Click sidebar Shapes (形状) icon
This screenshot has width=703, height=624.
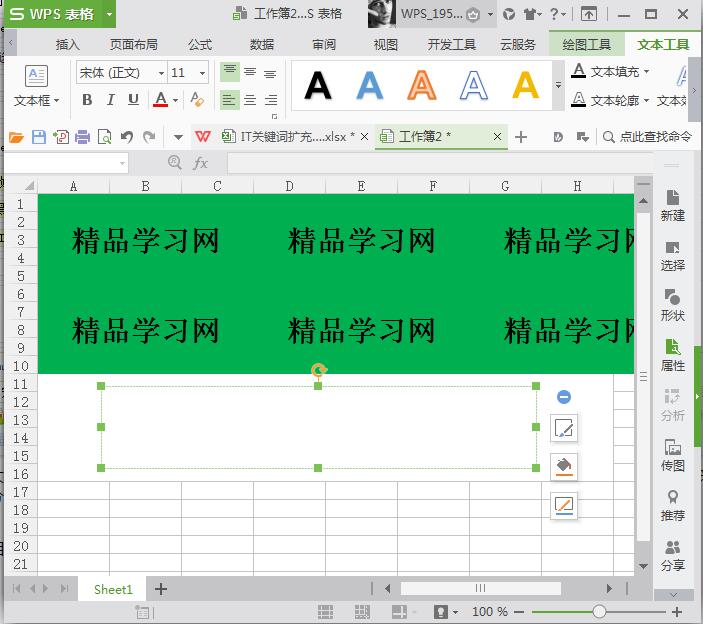pyautogui.click(x=673, y=306)
